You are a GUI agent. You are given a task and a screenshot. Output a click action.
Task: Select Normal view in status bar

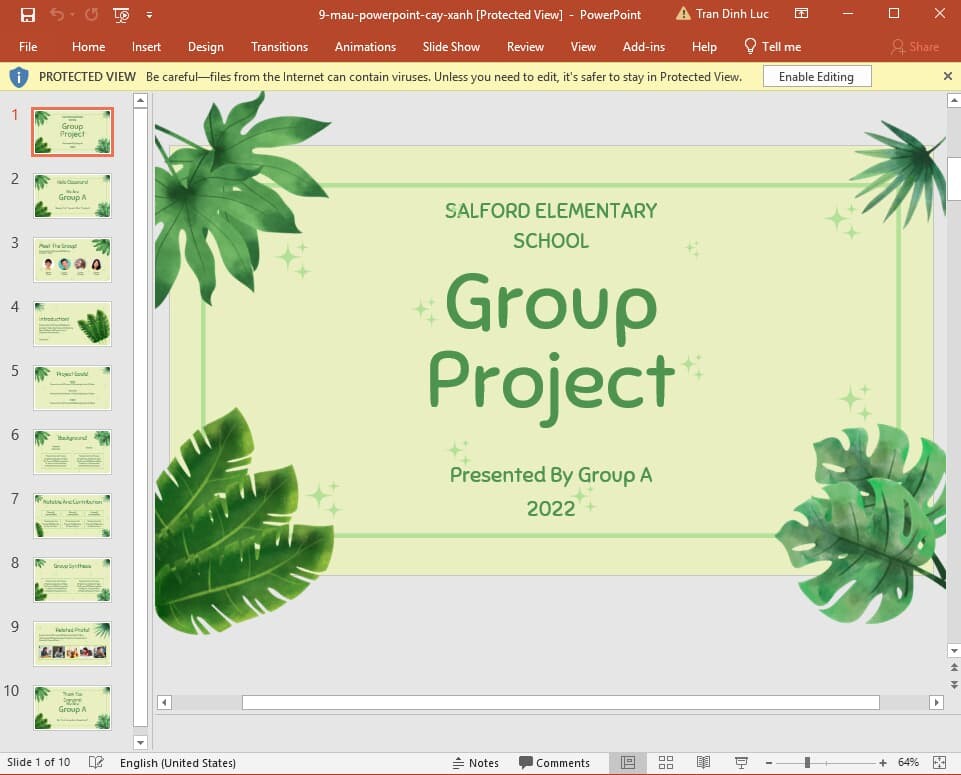[x=630, y=762]
